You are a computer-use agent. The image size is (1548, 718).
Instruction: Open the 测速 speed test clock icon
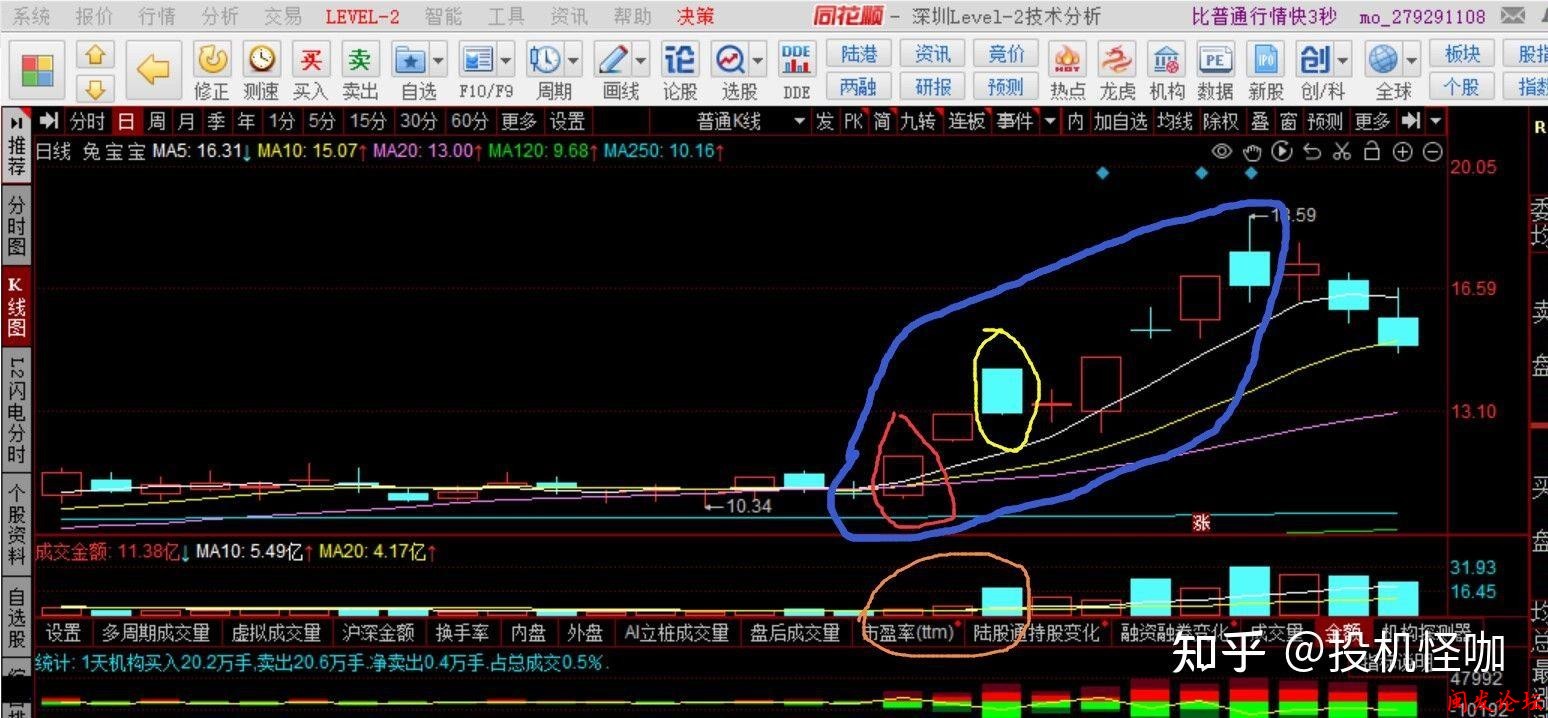261,62
